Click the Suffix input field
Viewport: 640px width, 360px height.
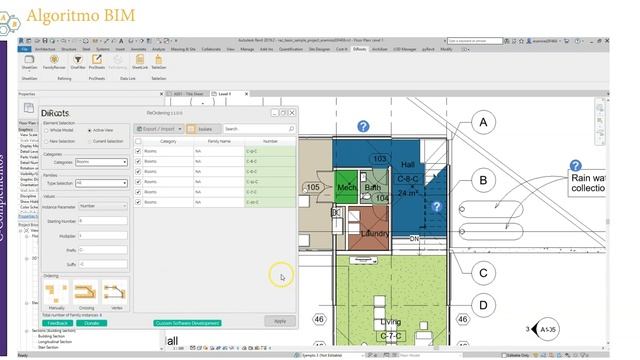click(x=103, y=264)
